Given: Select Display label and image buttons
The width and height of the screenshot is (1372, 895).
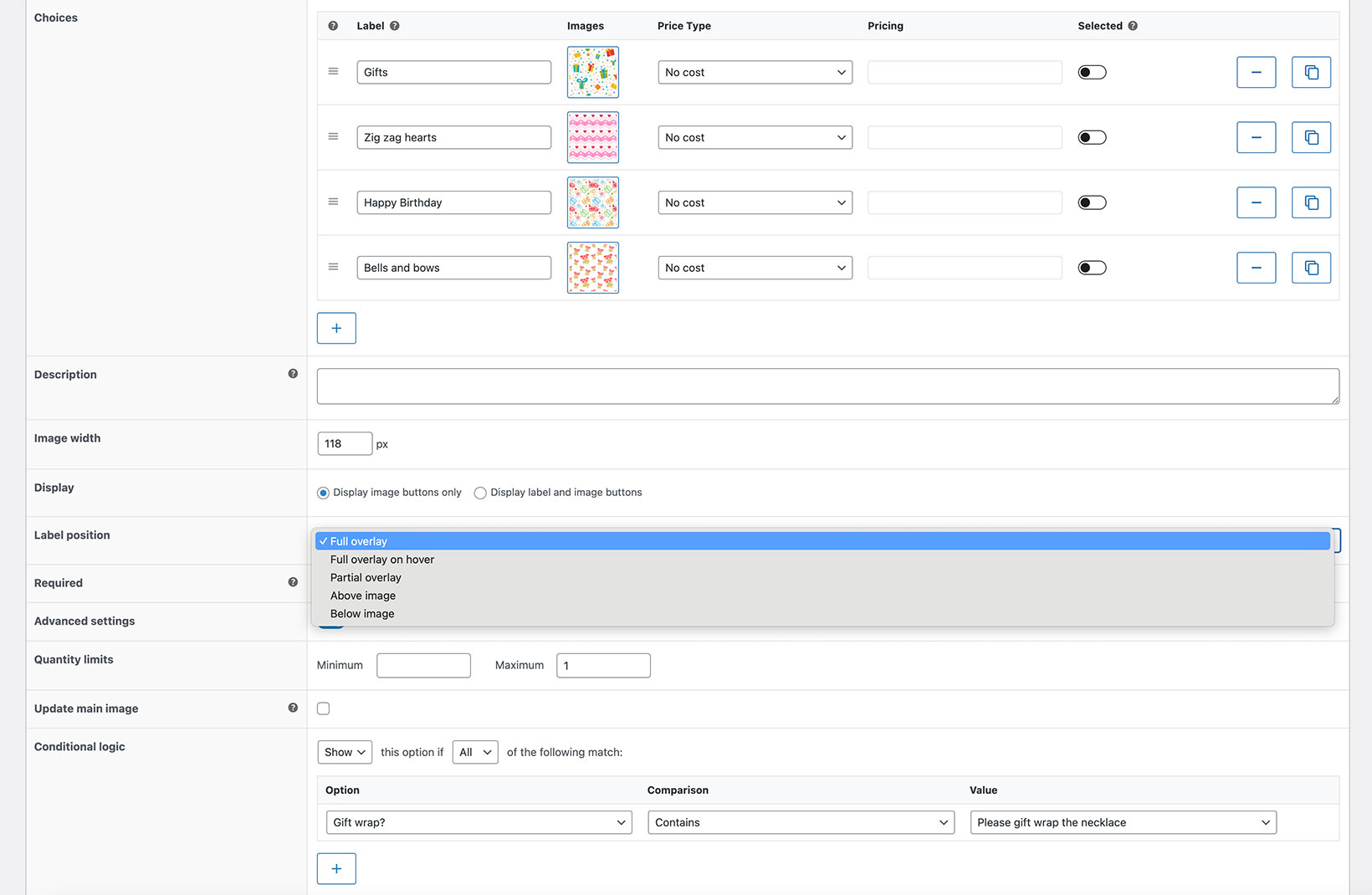Looking at the screenshot, I should tap(480, 494).
